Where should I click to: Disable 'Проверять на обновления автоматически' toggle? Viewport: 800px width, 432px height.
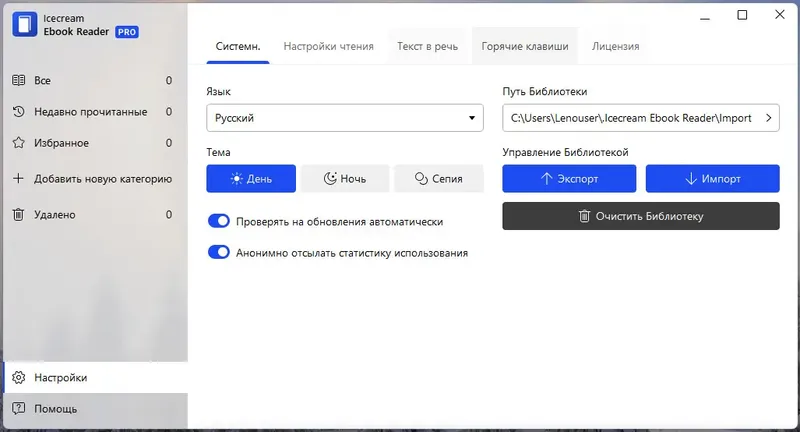(x=218, y=221)
